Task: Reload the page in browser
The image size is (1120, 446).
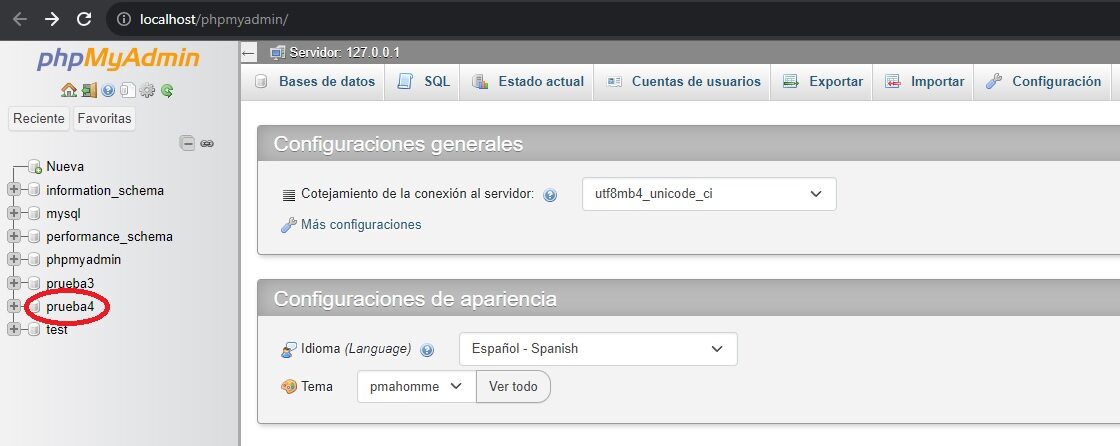Action: [84, 19]
